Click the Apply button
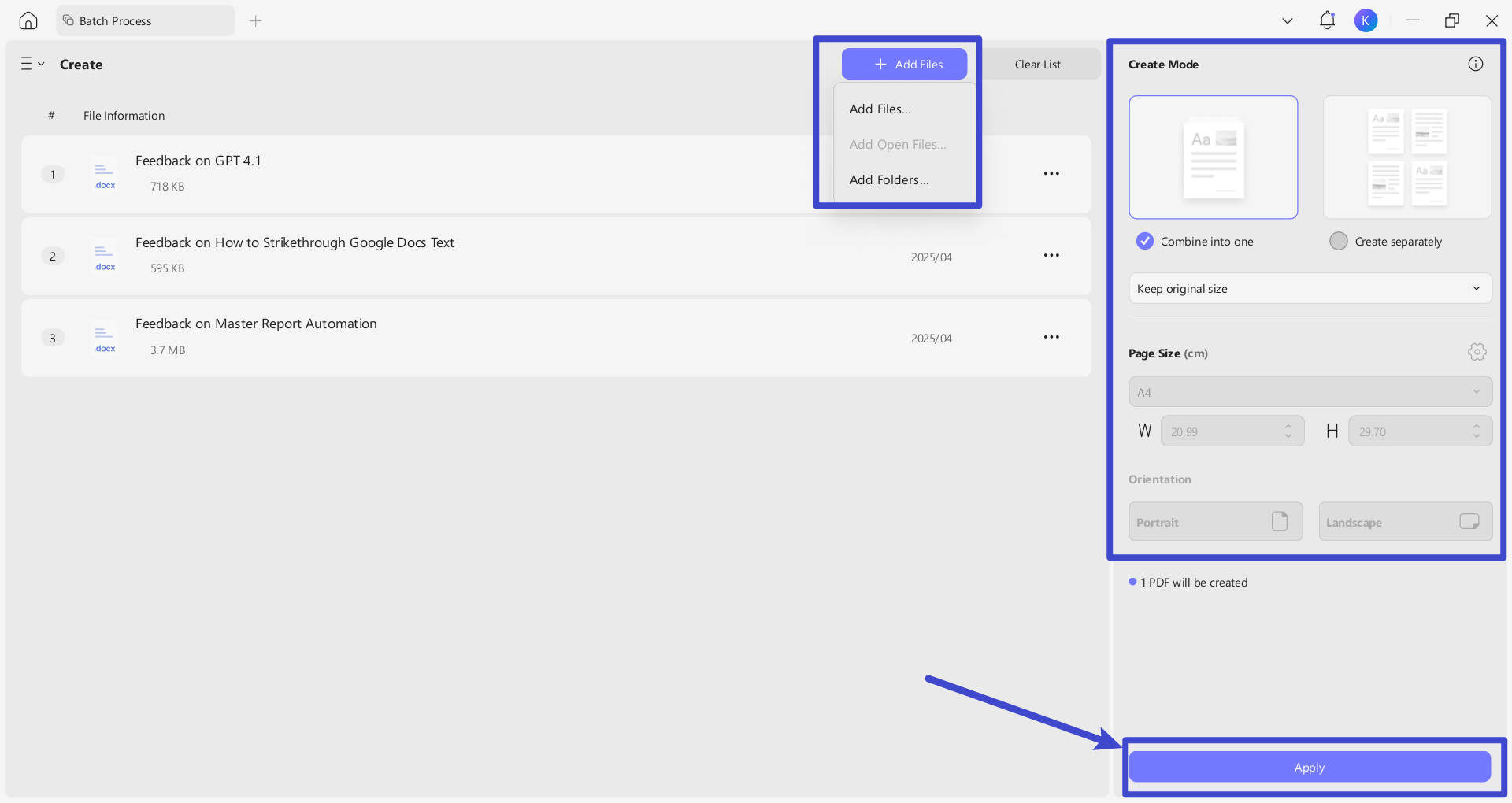This screenshot has width=1512, height=803. (1310, 767)
